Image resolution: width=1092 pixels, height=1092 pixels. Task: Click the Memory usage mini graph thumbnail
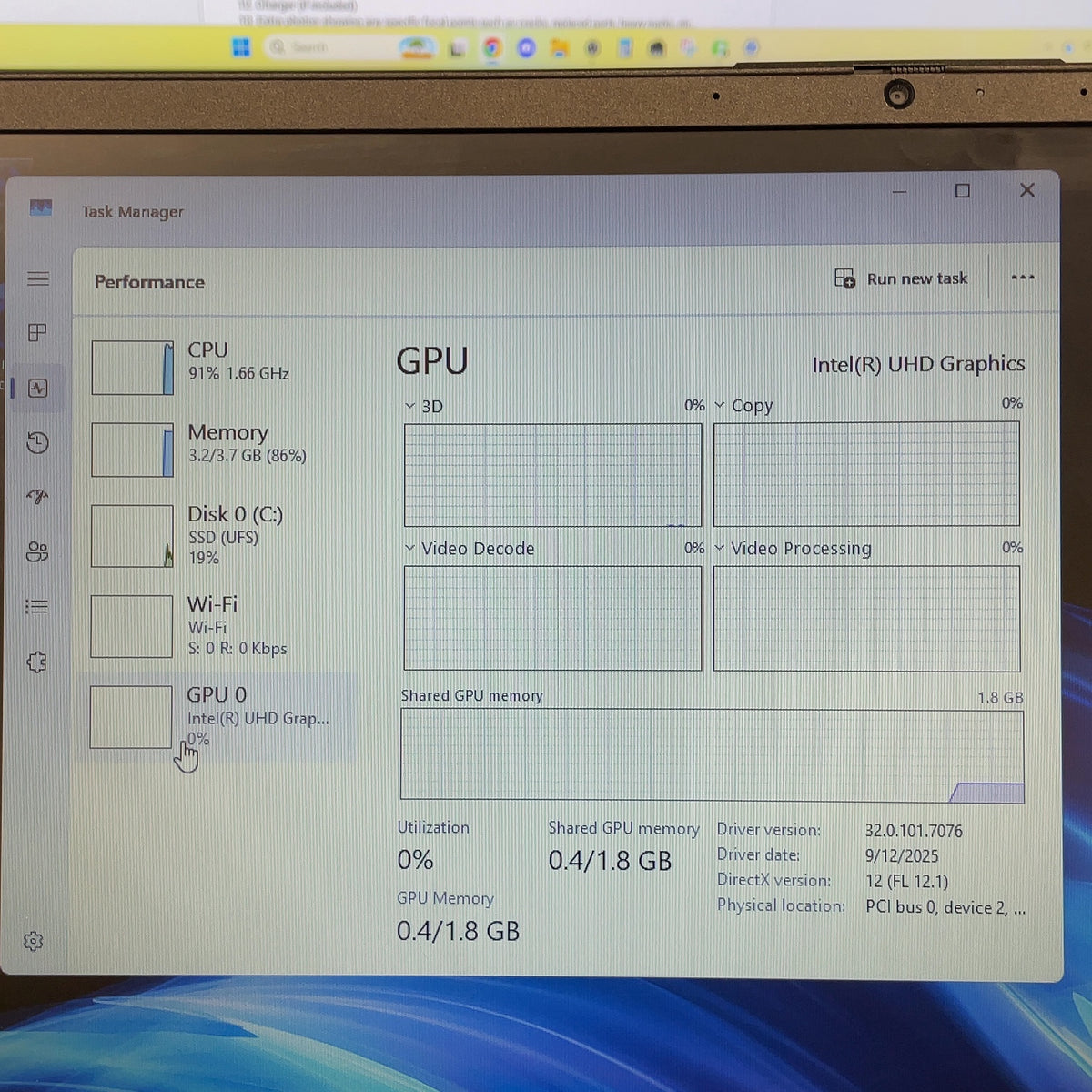132,450
